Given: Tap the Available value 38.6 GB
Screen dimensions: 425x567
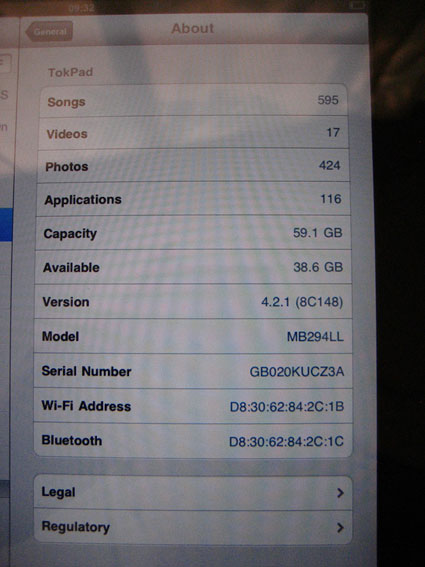Looking at the screenshot, I should 318,267.
